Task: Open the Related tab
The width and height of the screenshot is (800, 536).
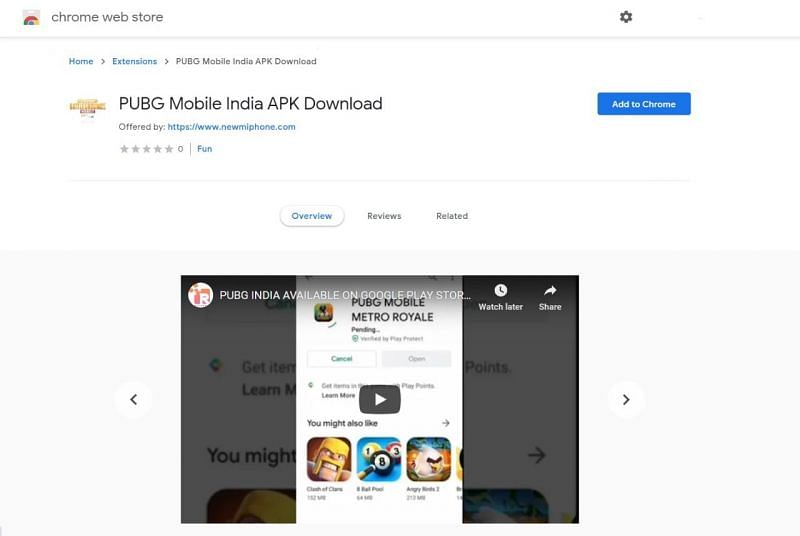Action: tap(452, 216)
